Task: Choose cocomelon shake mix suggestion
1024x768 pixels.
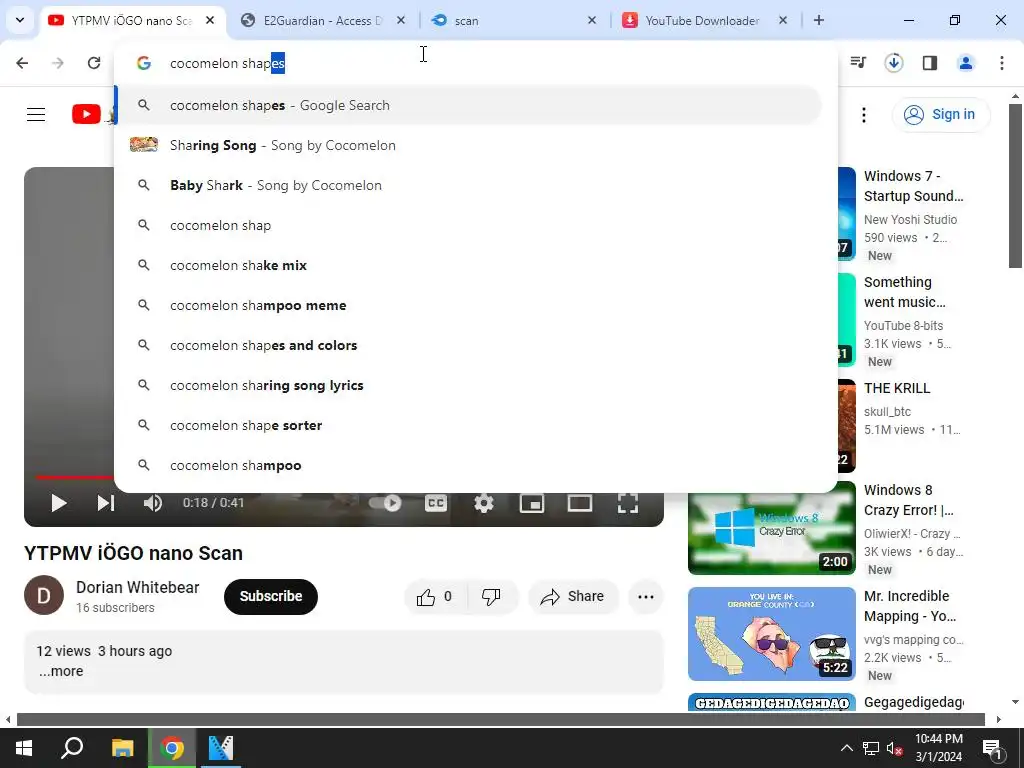Action: (469, 265)
